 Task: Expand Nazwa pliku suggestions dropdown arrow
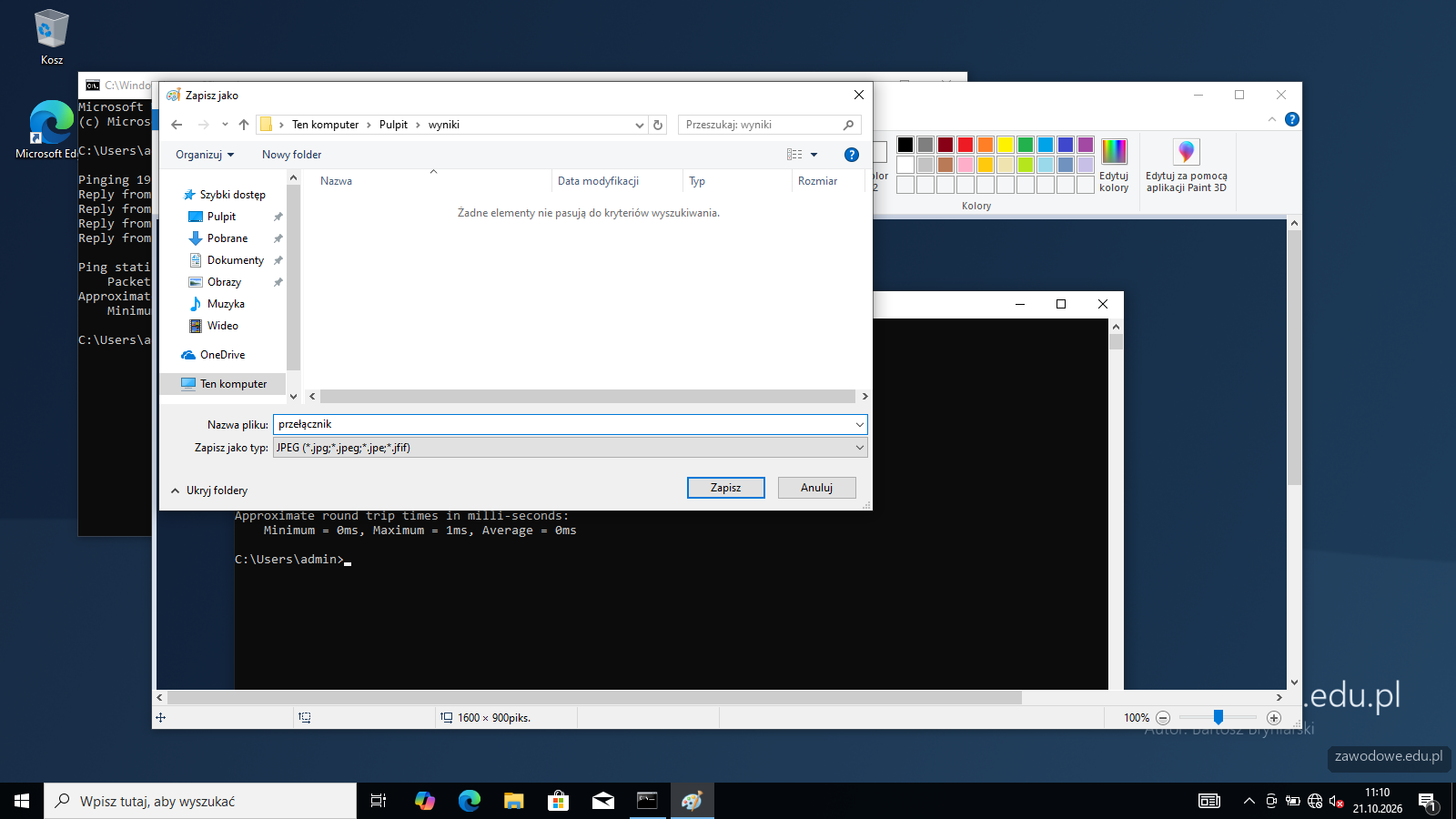860,424
